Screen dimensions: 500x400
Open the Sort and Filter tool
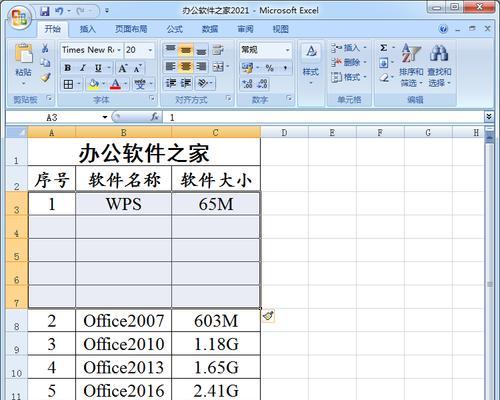coord(411,65)
